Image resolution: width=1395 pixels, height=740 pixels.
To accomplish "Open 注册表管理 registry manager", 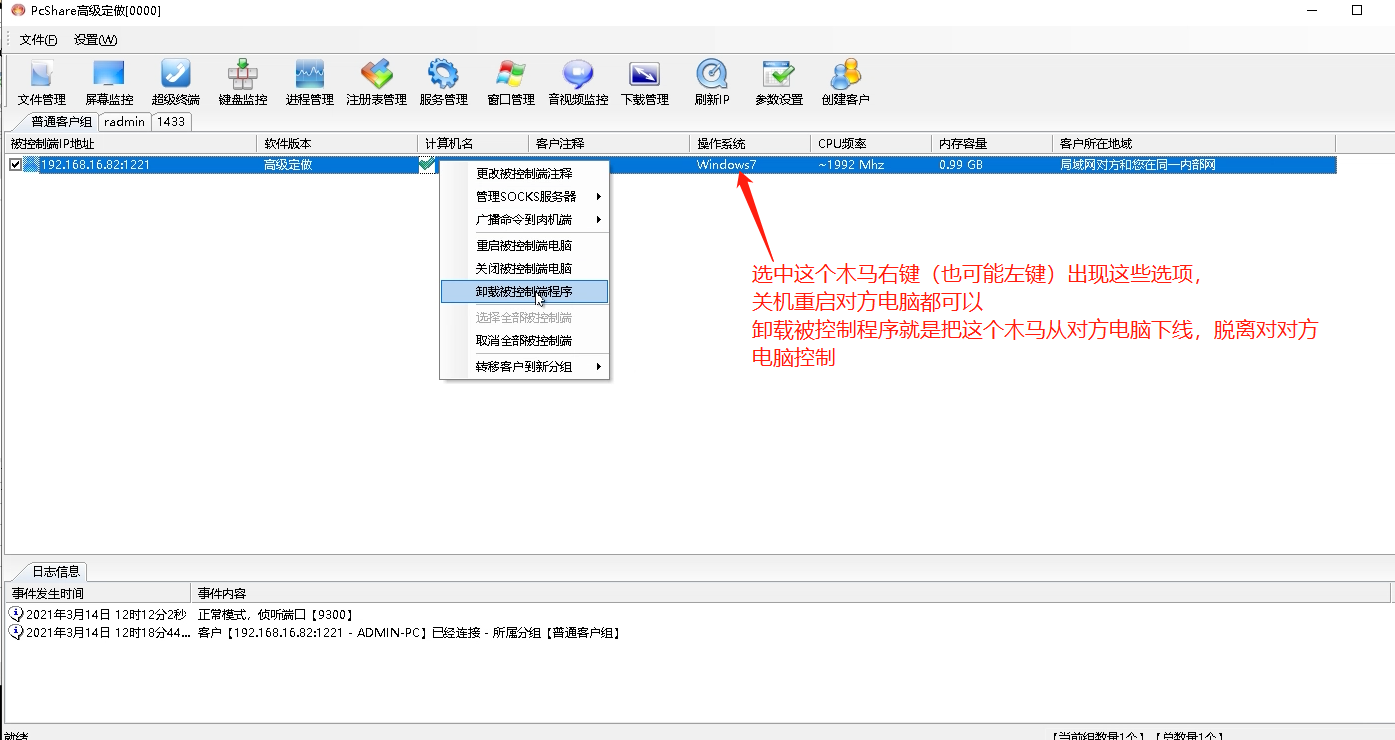I will pos(376,83).
